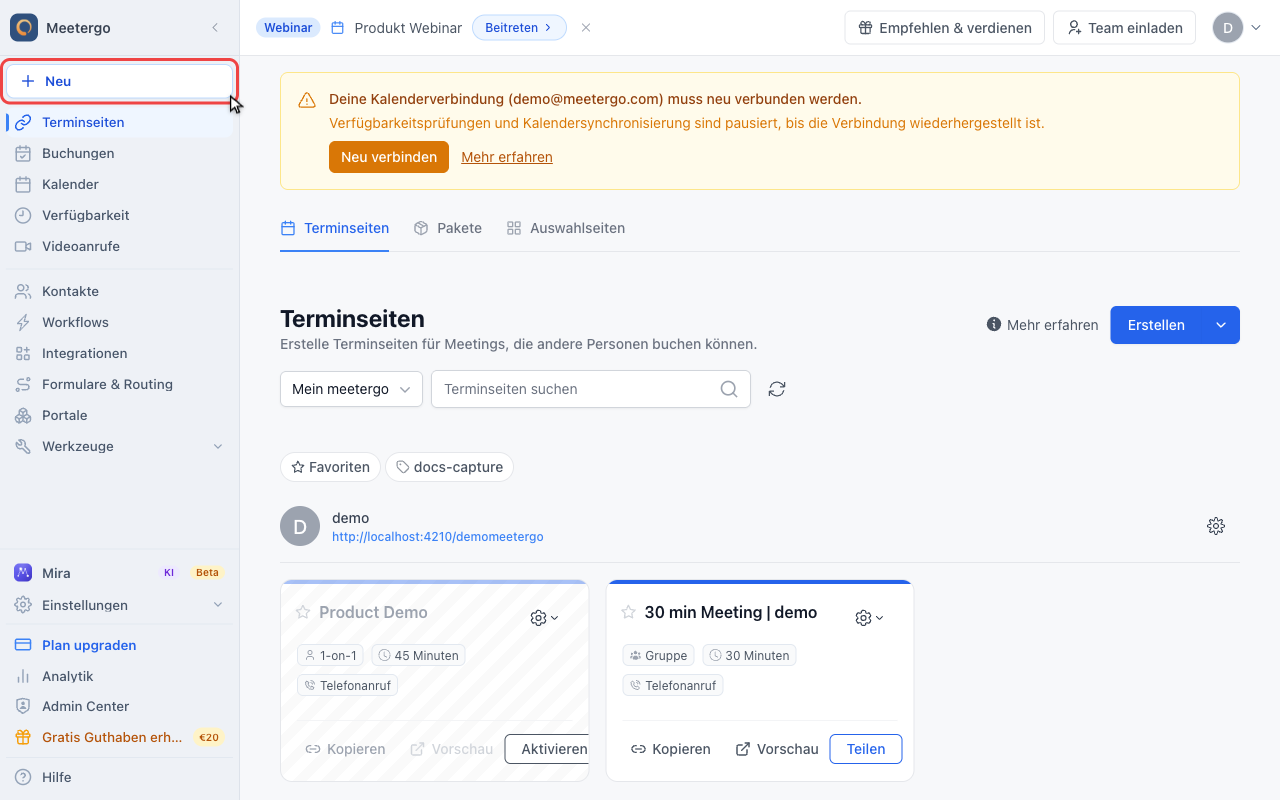Viewport: 1280px width, 800px height.
Task: Switch to the Auswahlseiten tab
Action: point(566,228)
